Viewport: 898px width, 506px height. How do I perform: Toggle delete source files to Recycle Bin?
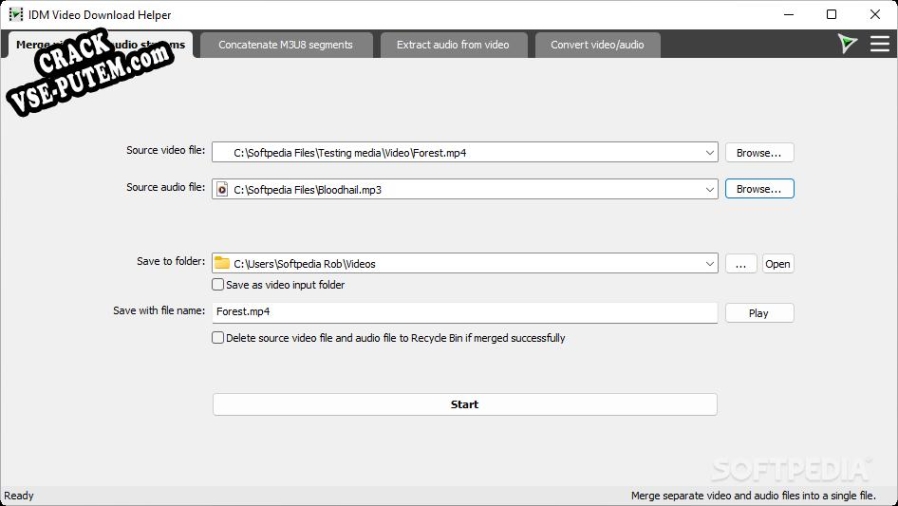pos(218,338)
